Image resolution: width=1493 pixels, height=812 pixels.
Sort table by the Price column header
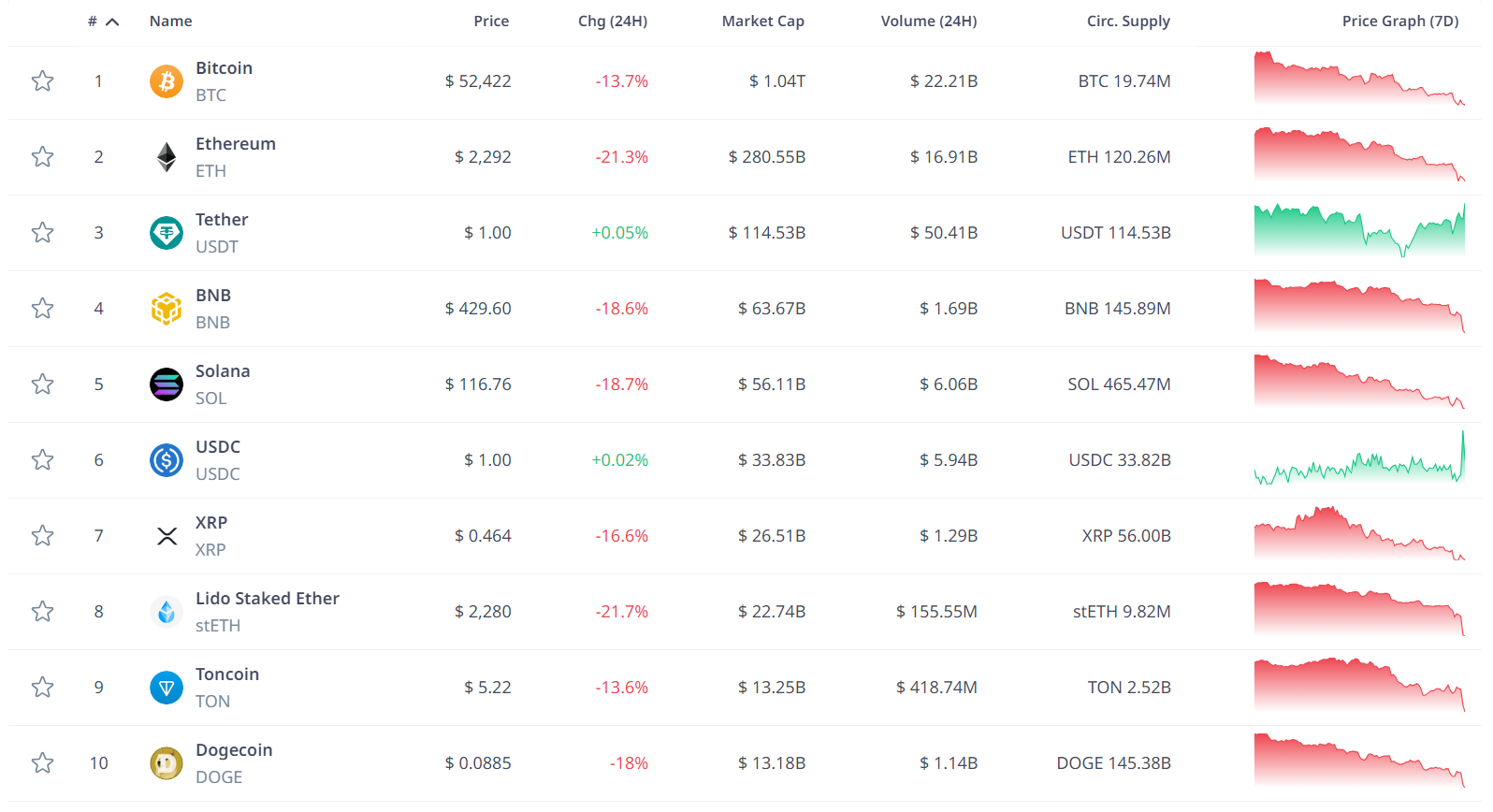[x=491, y=21]
